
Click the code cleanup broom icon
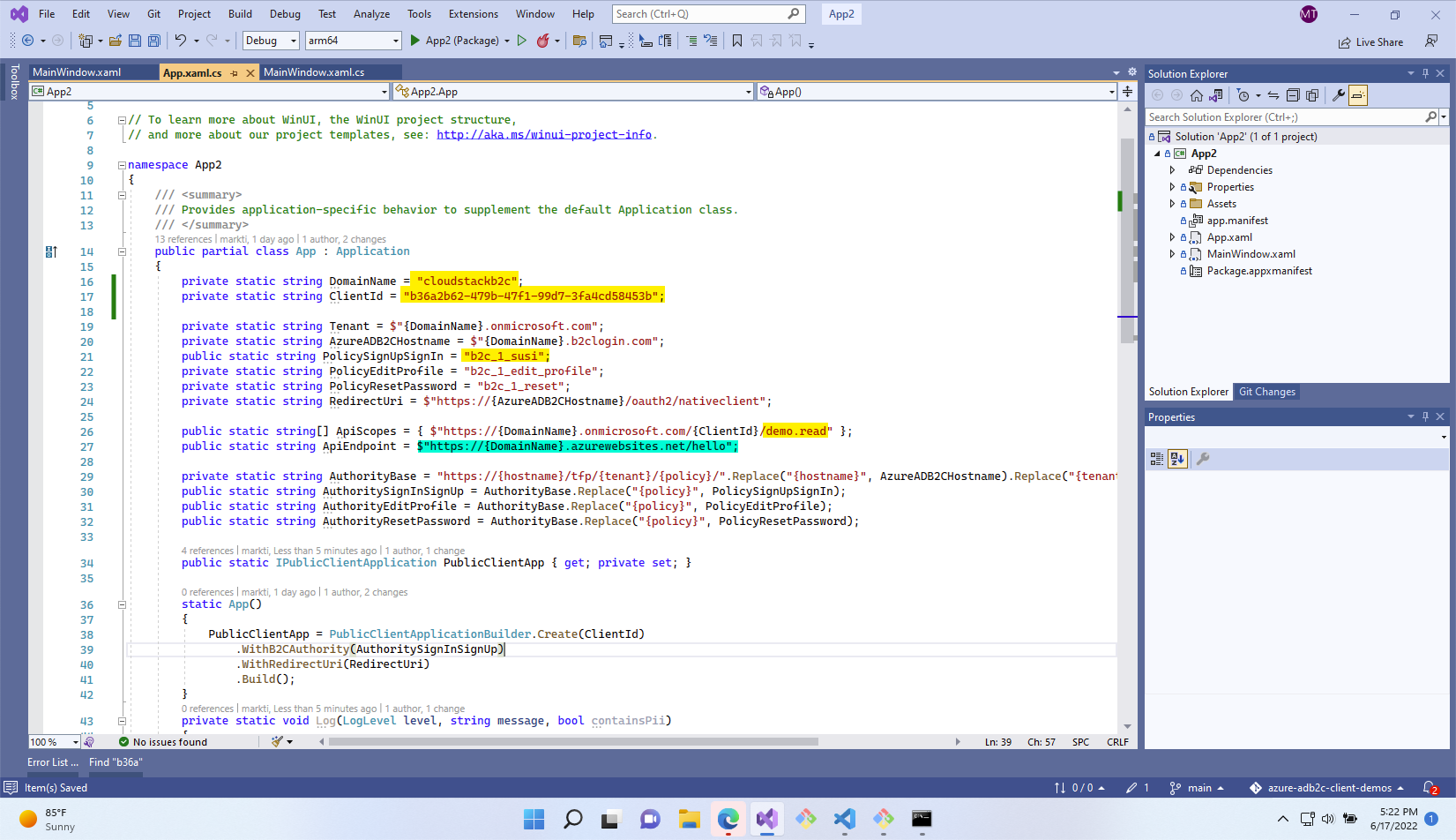click(x=278, y=742)
